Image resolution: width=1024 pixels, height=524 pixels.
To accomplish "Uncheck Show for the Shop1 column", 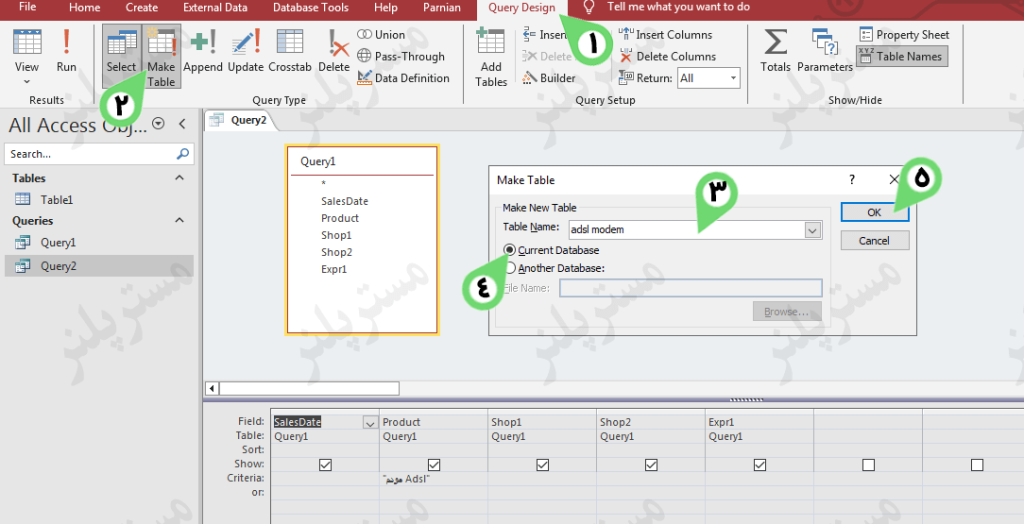I will point(542,465).
